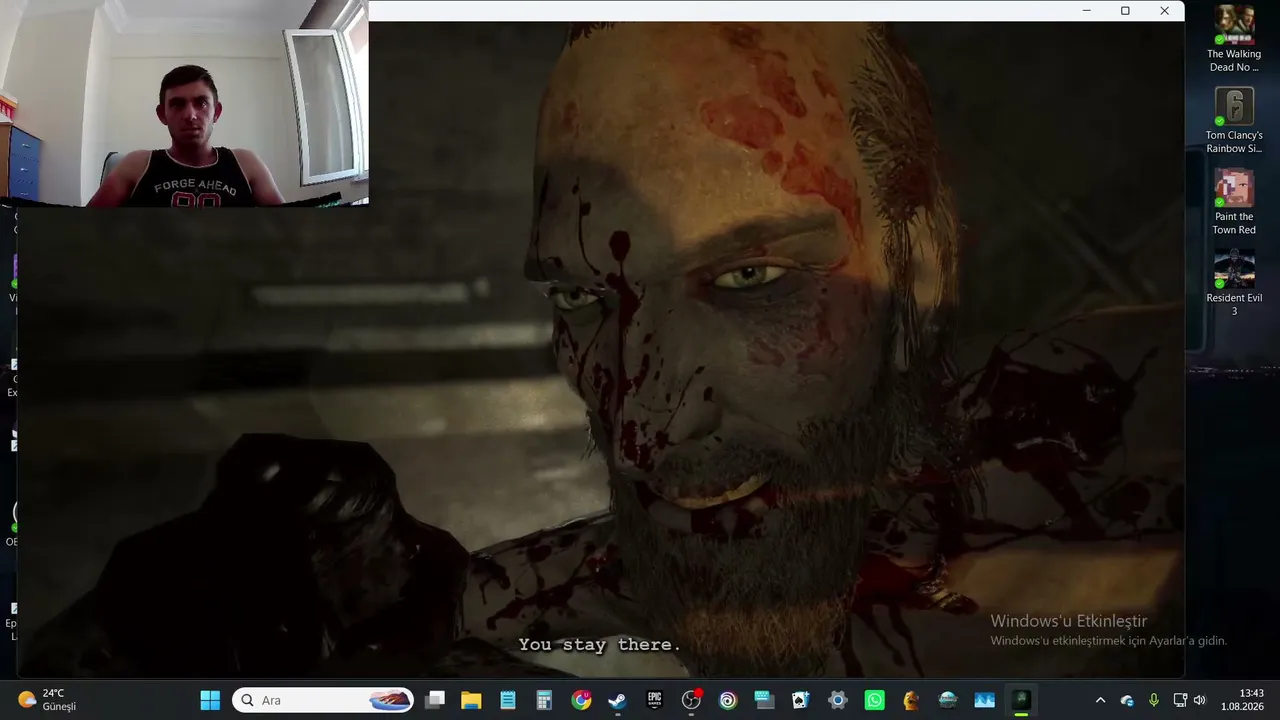Open Notepad from the taskbar
This screenshot has height=720, width=1280.
tap(508, 700)
